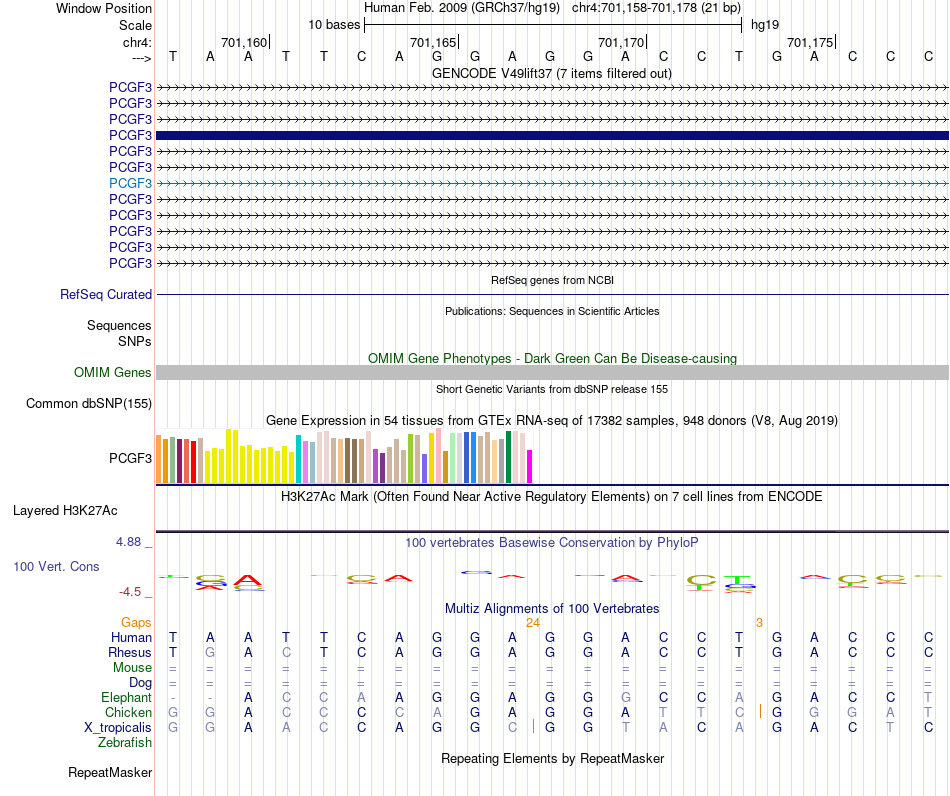The width and height of the screenshot is (950, 796).
Task: Click the Common dbSNP(155) track label
Action: (89, 403)
